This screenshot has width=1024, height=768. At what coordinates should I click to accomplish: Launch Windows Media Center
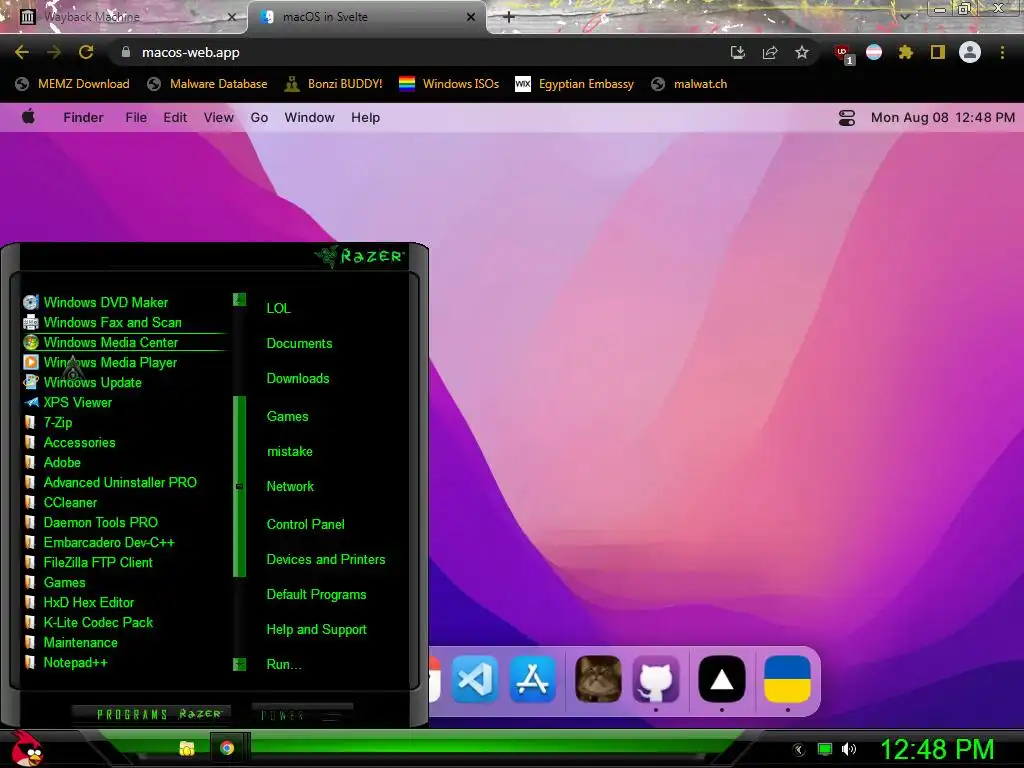[x=124, y=342]
